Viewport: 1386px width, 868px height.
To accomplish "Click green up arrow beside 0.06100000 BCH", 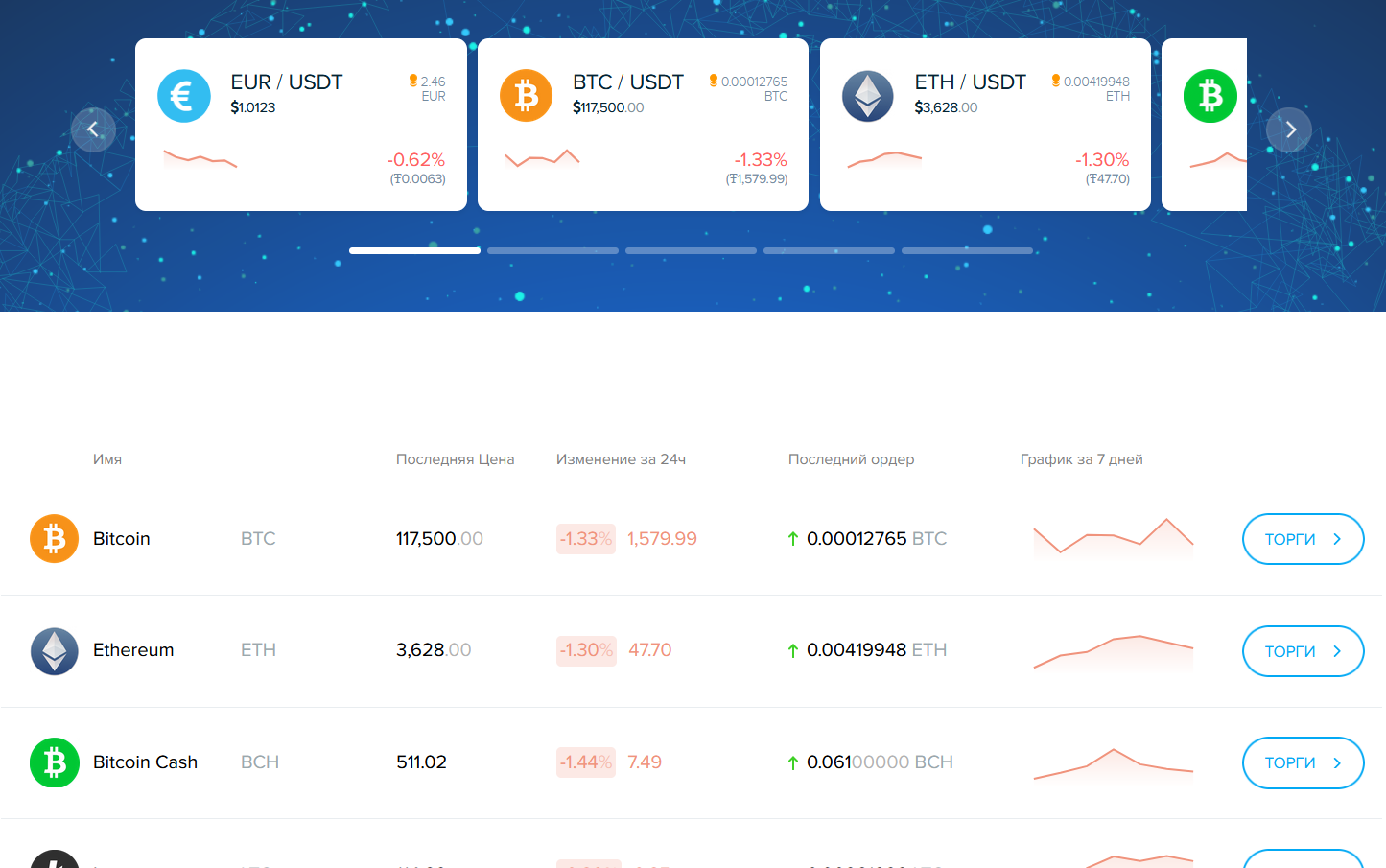I will (793, 763).
